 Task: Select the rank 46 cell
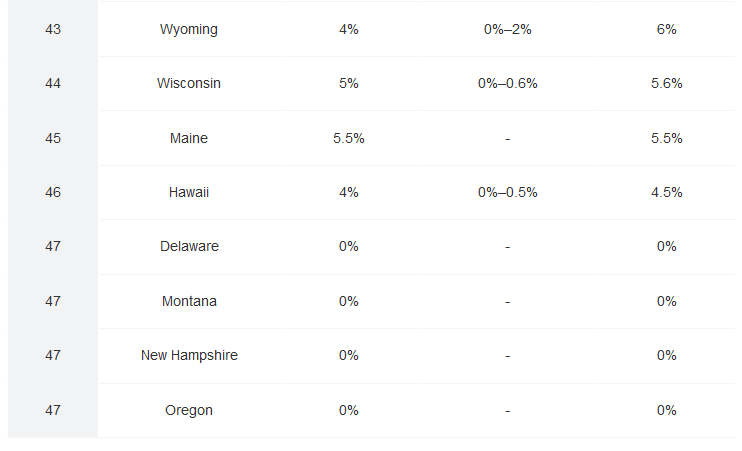(x=53, y=192)
